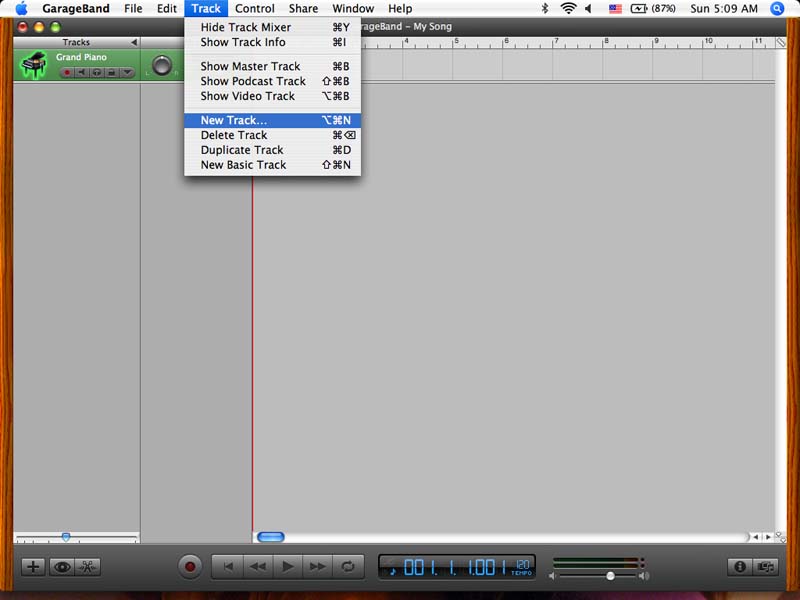Click the low volume speaker icon
800x600 pixels.
(552, 576)
